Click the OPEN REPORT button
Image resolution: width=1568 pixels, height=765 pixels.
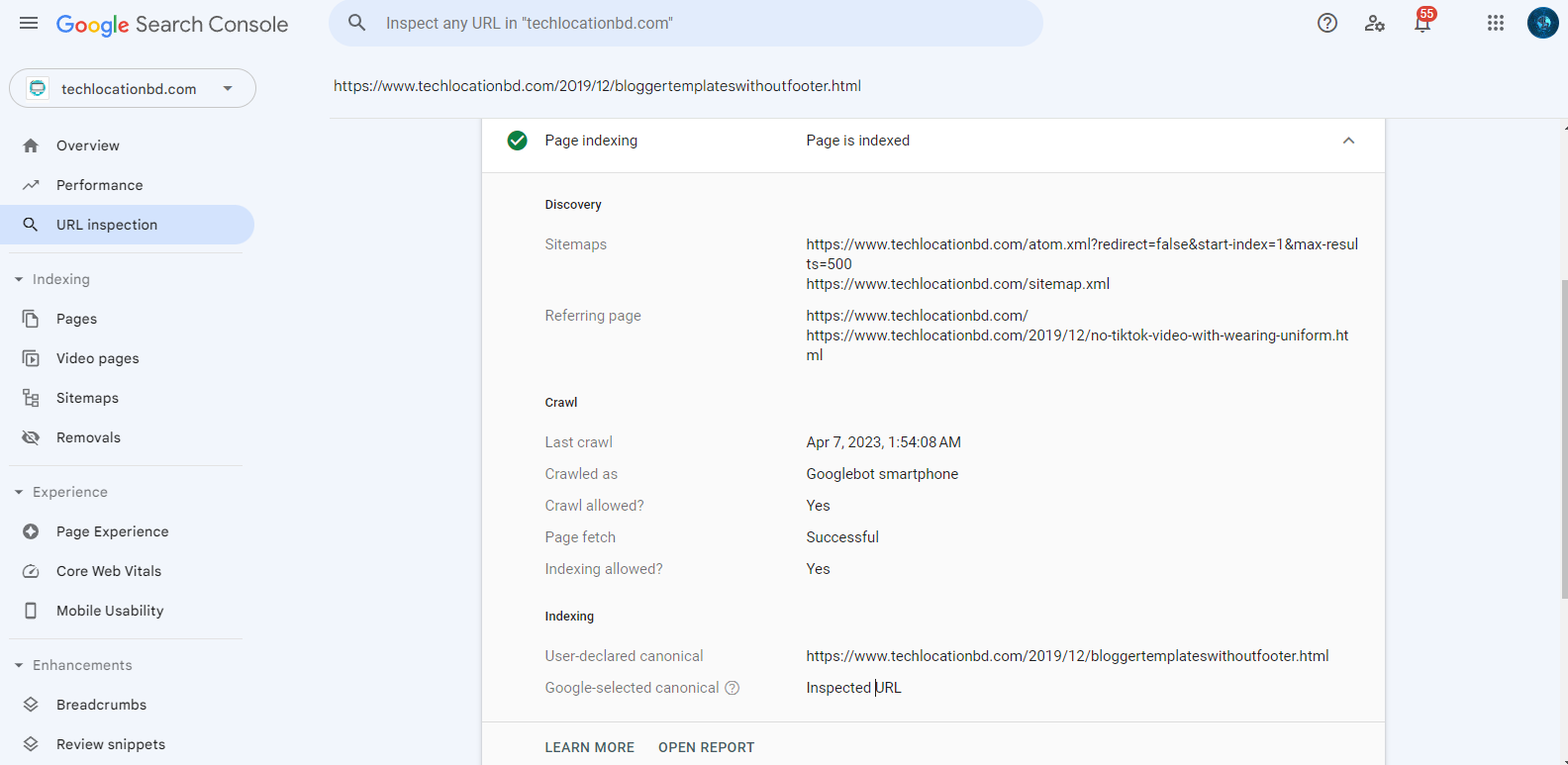click(x=706, y=747)
